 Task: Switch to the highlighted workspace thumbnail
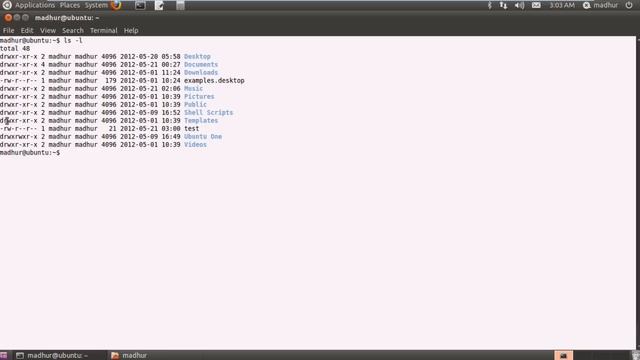point(564,356)
